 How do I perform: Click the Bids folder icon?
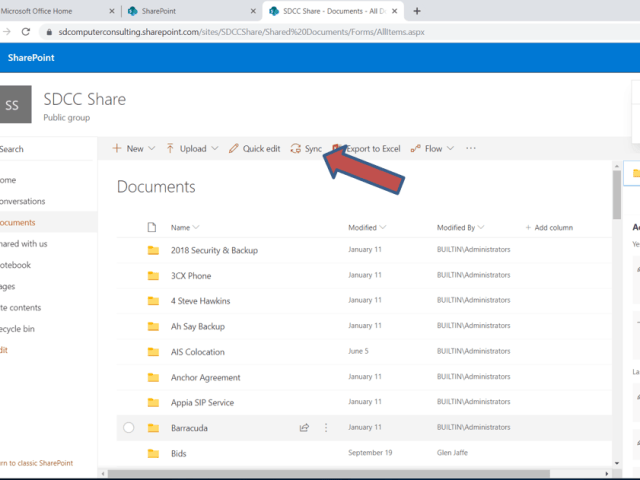(x=153, y=453)
